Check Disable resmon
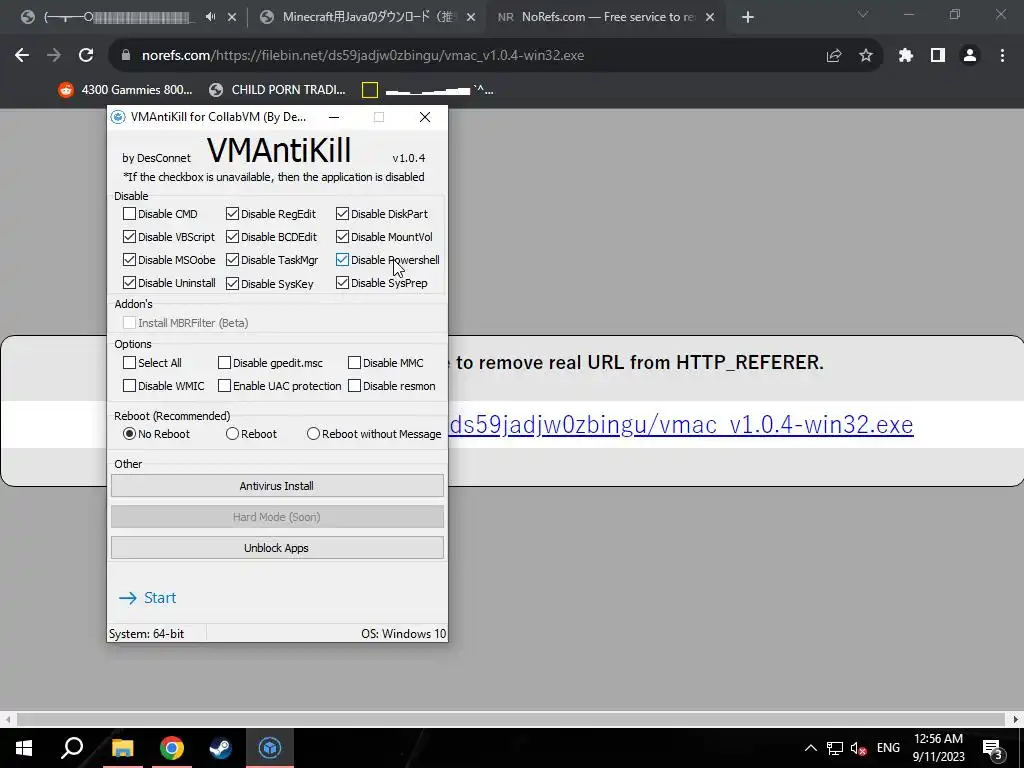Screen dimensions: 1024x768 355,385
